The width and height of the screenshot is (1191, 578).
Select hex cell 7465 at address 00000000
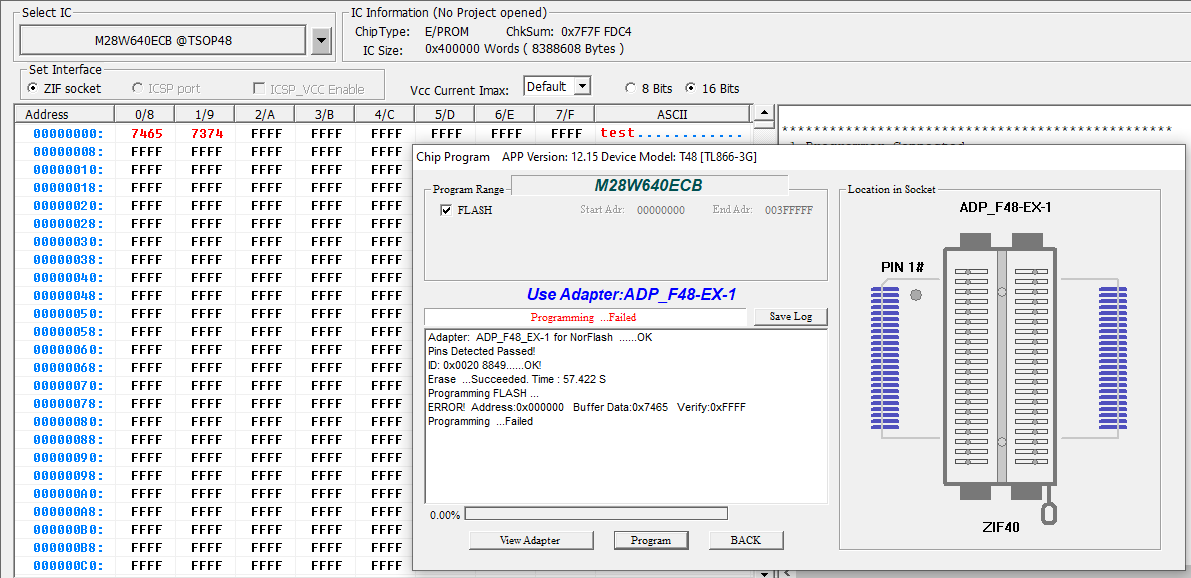pos(147,133)
